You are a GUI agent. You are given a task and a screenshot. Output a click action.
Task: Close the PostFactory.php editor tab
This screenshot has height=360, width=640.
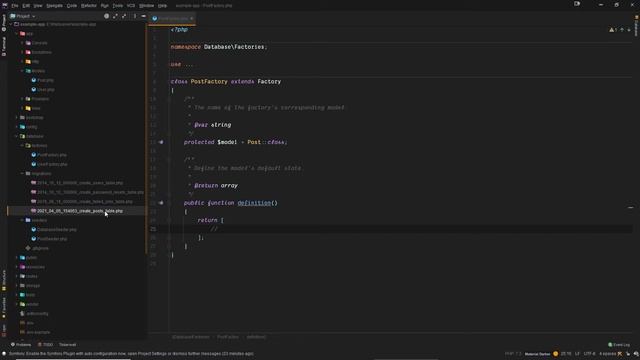191,18
